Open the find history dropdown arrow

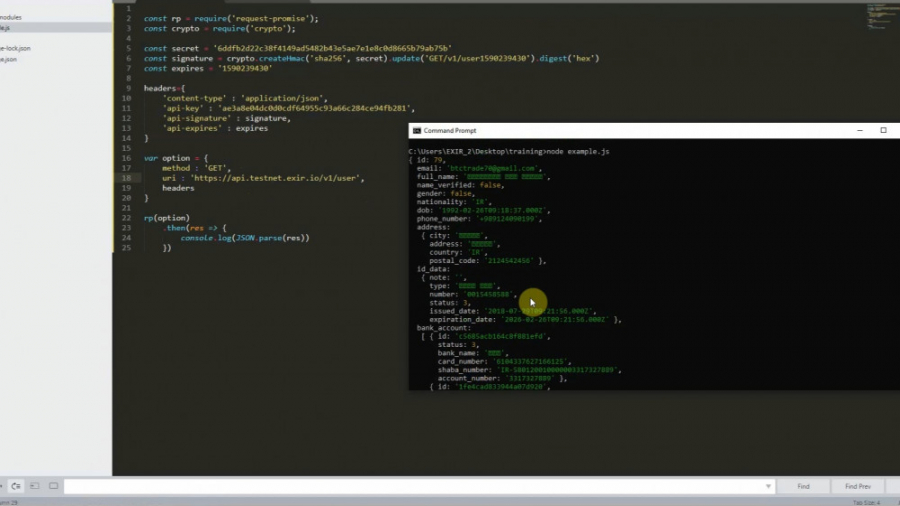768,486
